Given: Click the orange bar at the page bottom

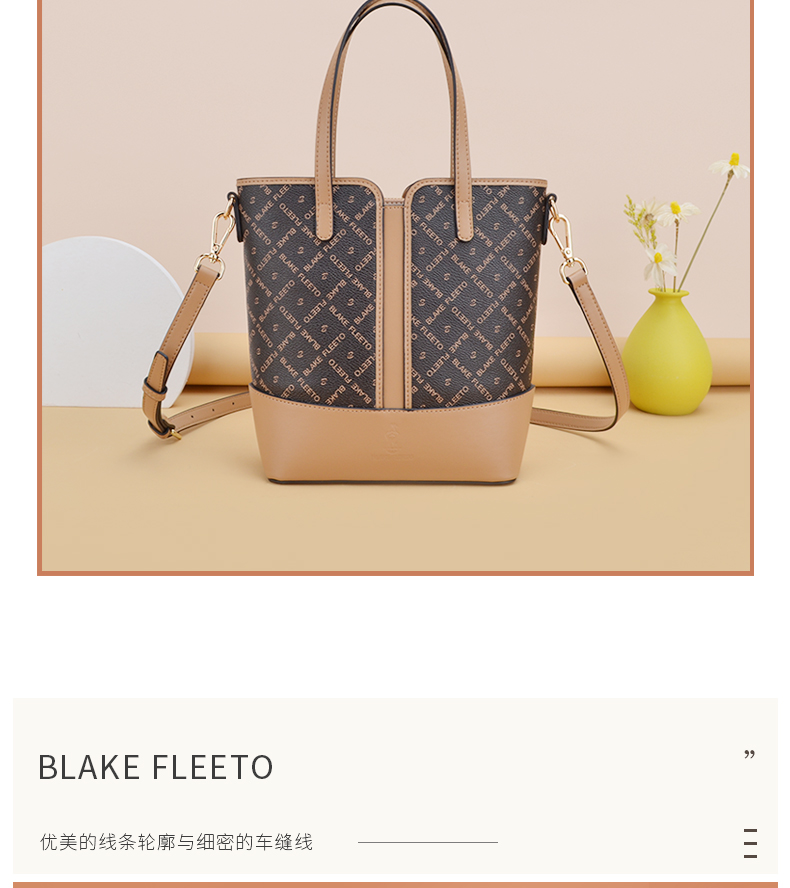Looking at the screenshot, I should coord(395,885).
